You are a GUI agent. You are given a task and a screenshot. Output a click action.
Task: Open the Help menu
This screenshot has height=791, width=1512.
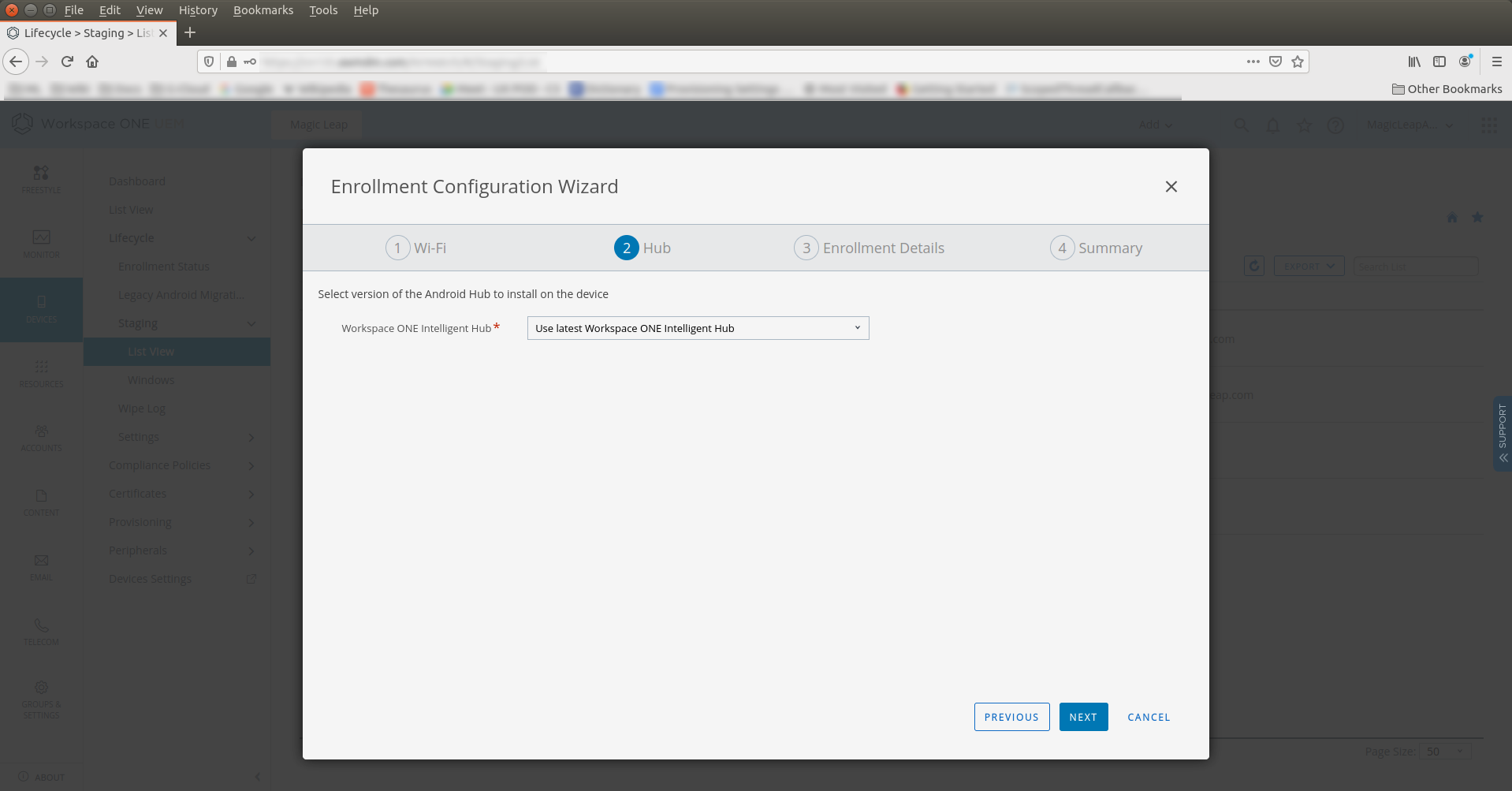pos(366,10)
